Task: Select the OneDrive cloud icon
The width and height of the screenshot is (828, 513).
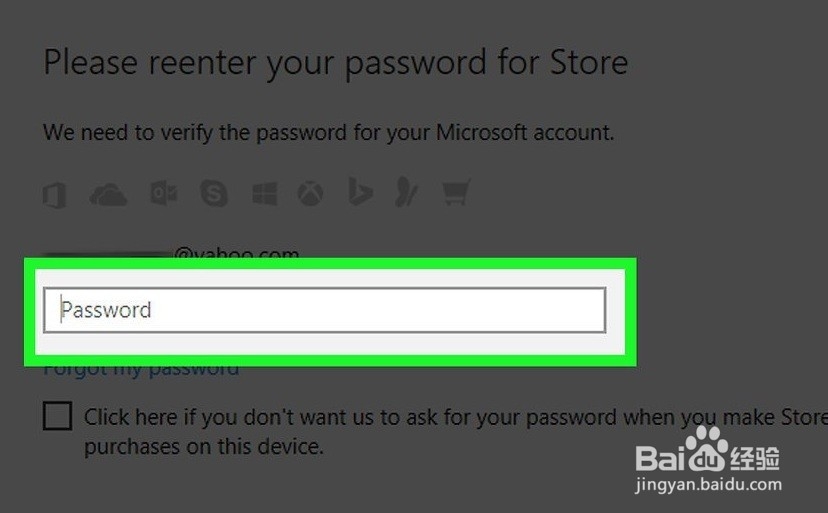Action: click(x=108, y=195)
